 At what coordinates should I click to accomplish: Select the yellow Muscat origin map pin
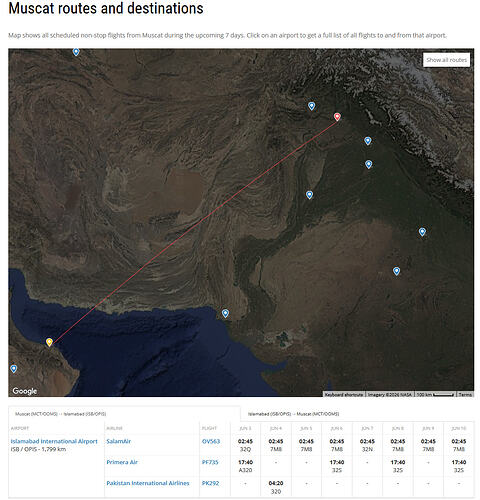pyautogui.click(x=49, y=342)
